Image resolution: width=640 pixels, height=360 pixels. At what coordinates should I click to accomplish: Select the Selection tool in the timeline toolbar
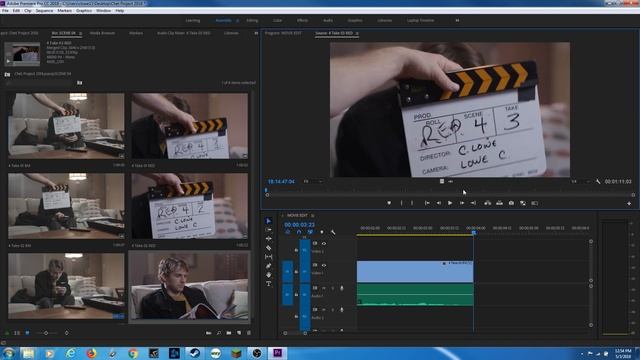coord(268,221)
